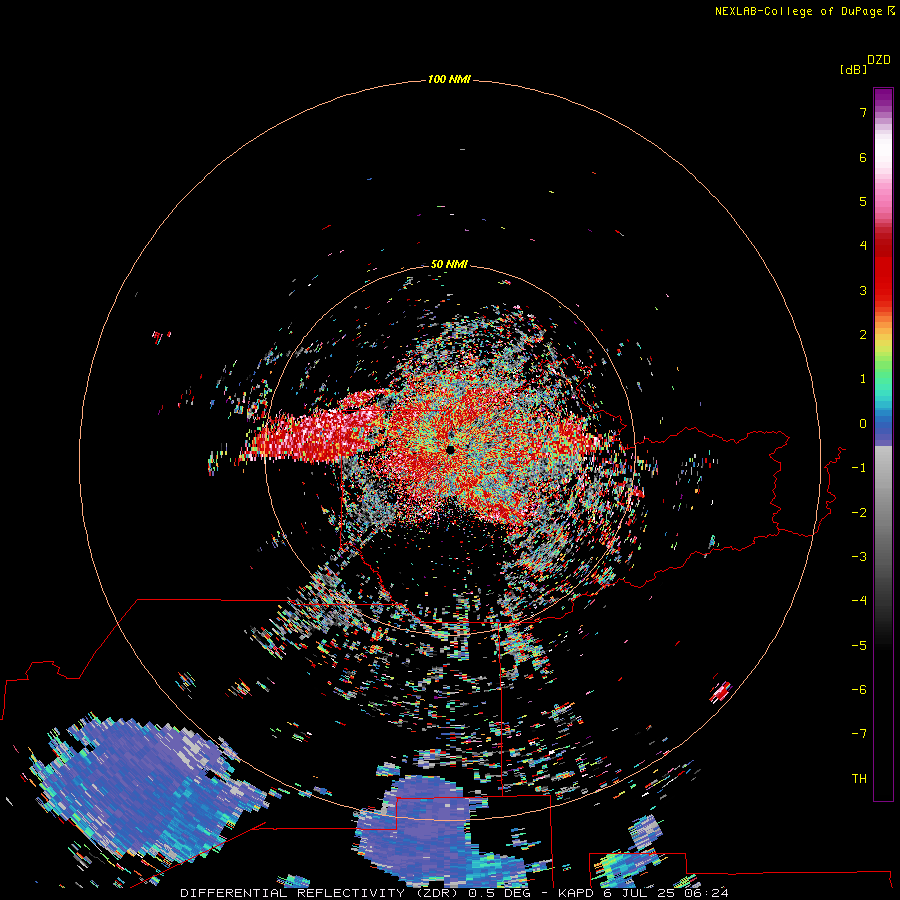Image resolution: width=900 pixels, height=900 pixels.
Task: Click the [dB] units label
Action: pyautogui.click(x=854, y=70)
